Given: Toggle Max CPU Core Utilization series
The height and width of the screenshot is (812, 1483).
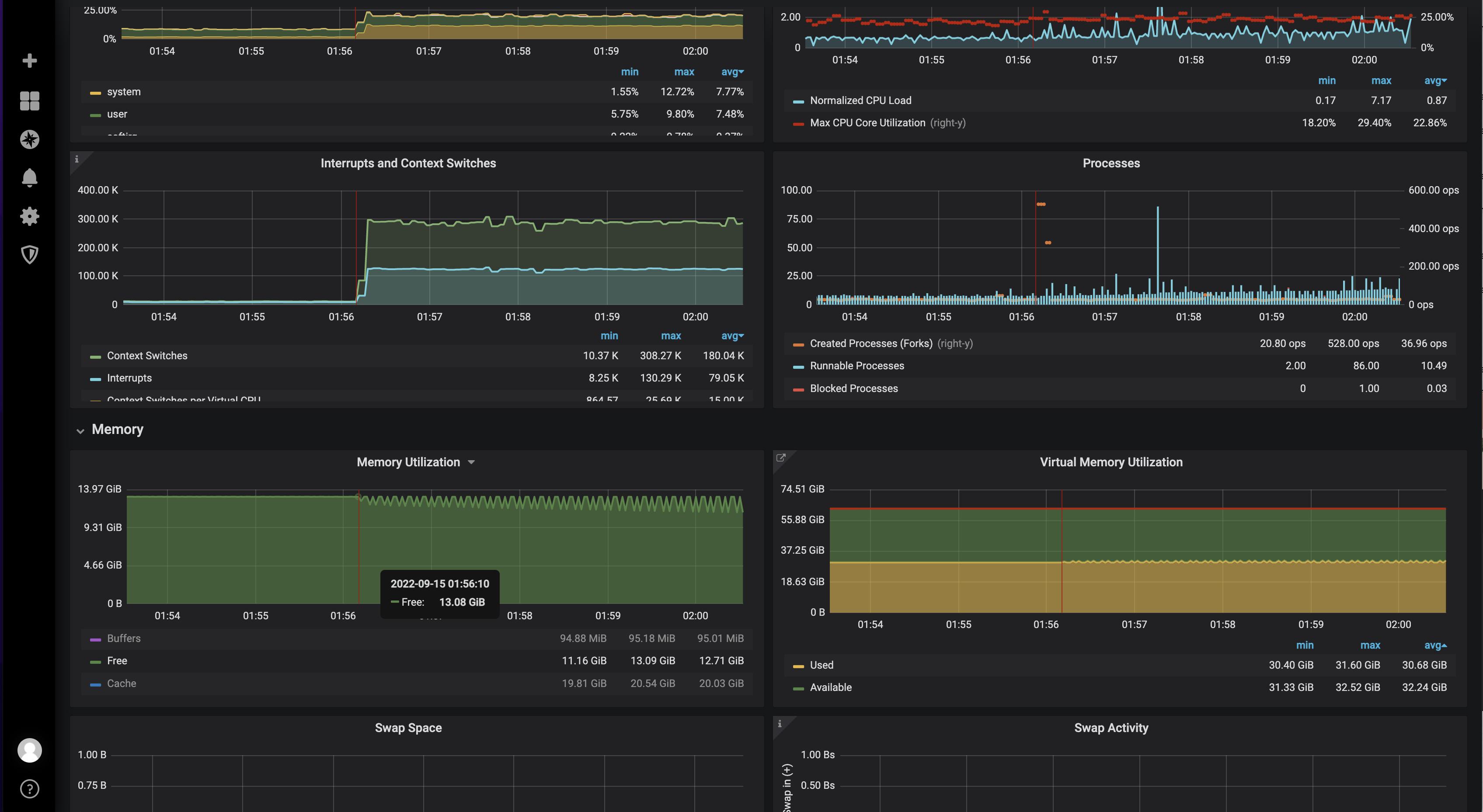Looking at the screenshot, I should 867,122.
